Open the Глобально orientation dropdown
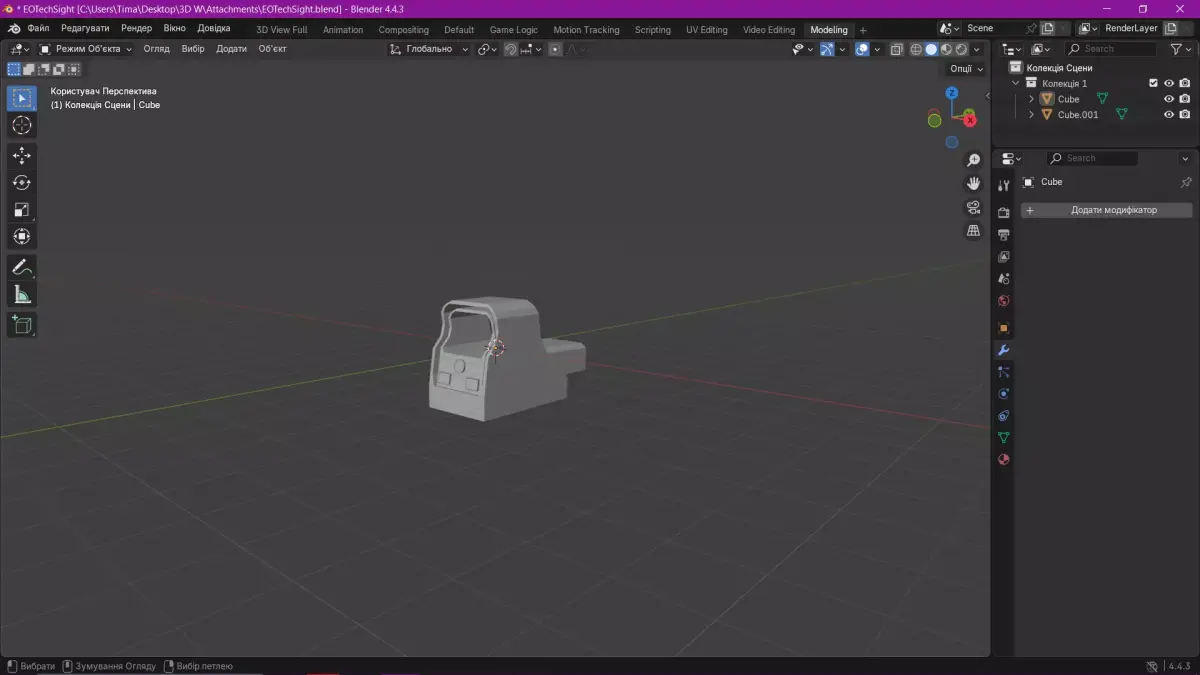 tap(429, 49)
